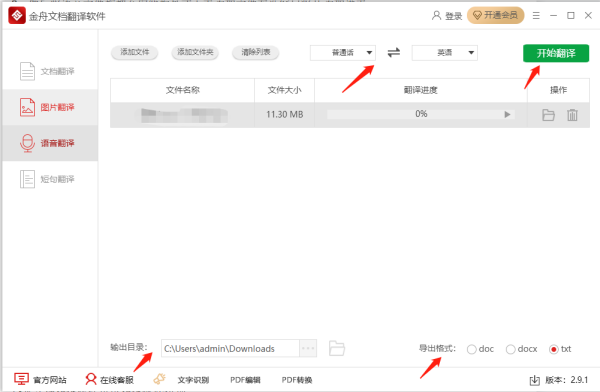Expand the 英语 target language dropdown

(445, 53)
